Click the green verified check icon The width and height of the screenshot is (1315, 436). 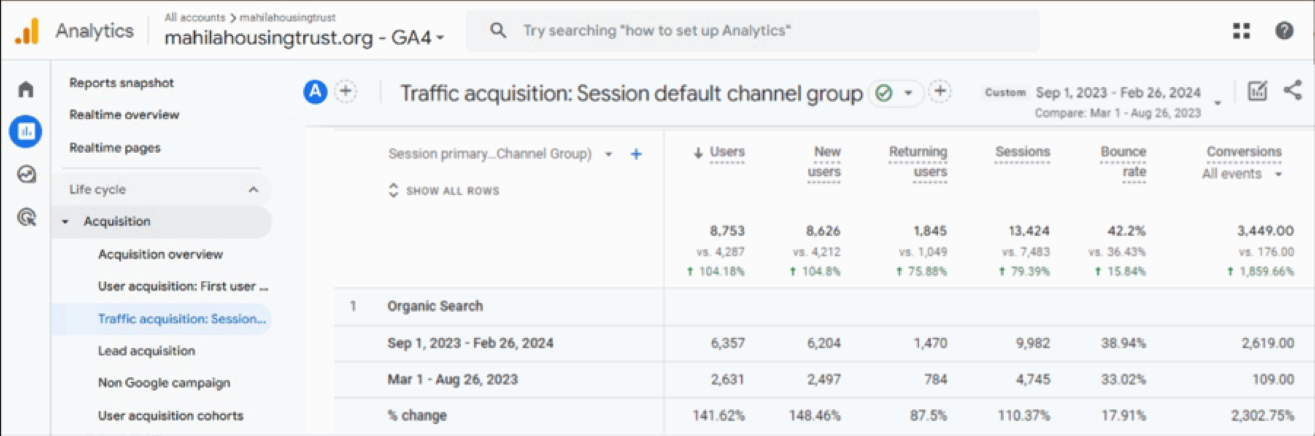point(883,93)
